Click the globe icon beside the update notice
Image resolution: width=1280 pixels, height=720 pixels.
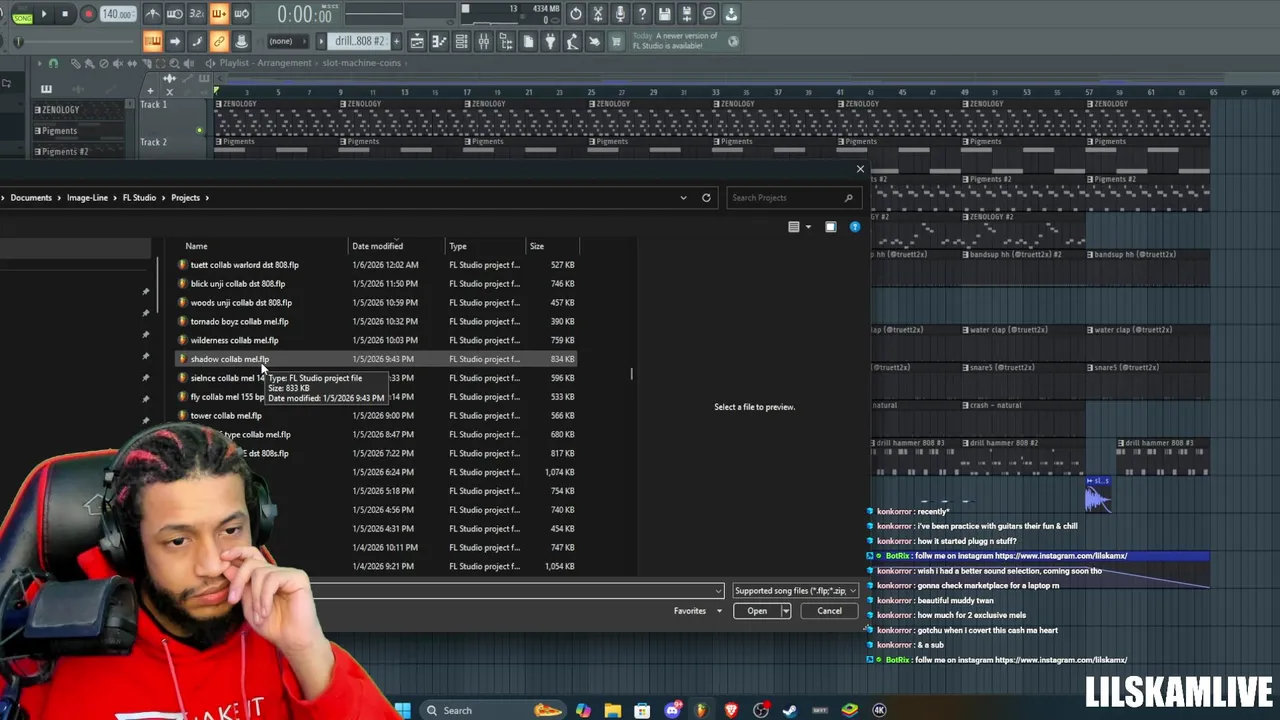pyautogui.click(x=733, y=41)
